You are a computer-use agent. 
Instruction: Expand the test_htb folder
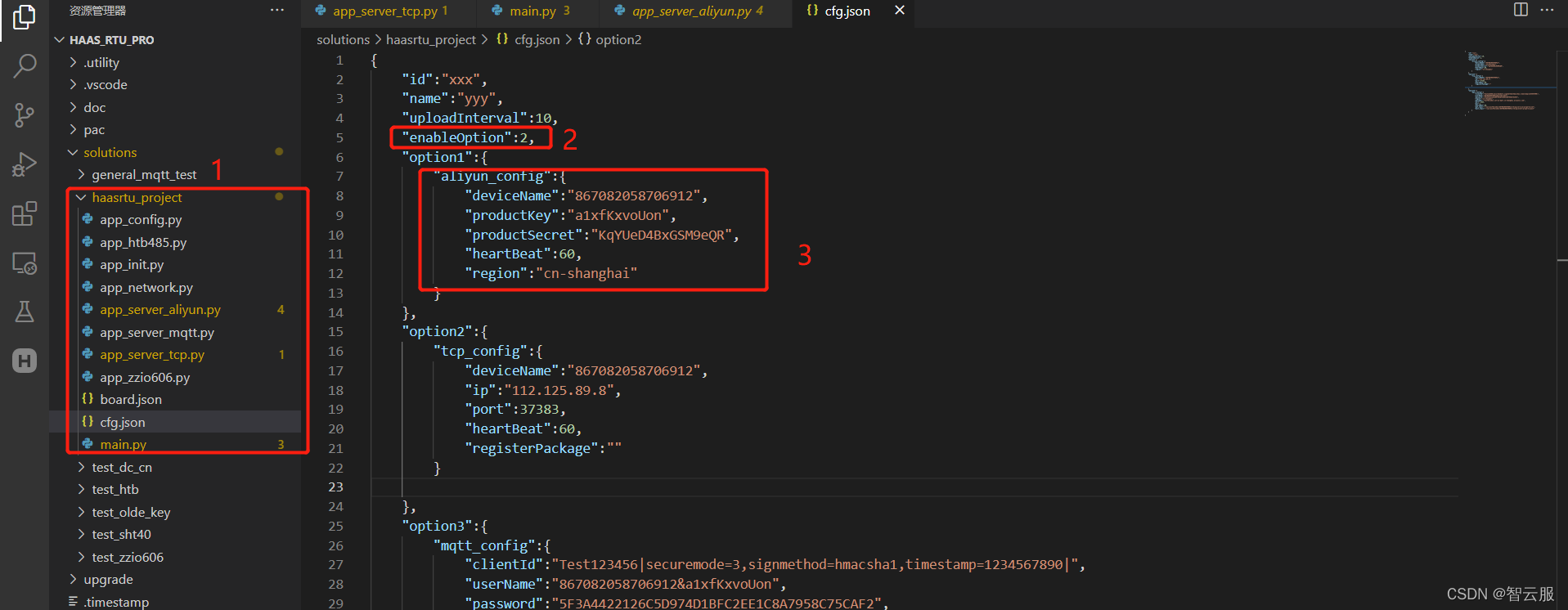[115, 489]
